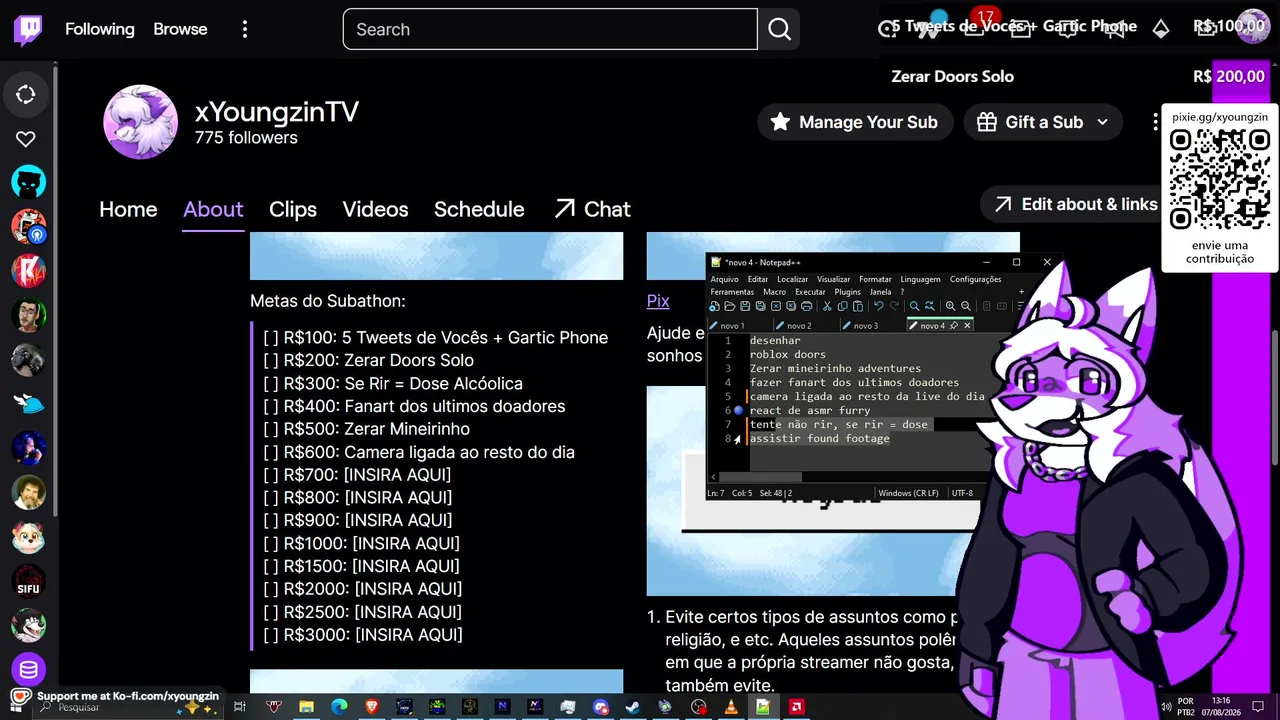Open the Schedule channel tab
Viewport: 1280px width, 720px height.
479,209
